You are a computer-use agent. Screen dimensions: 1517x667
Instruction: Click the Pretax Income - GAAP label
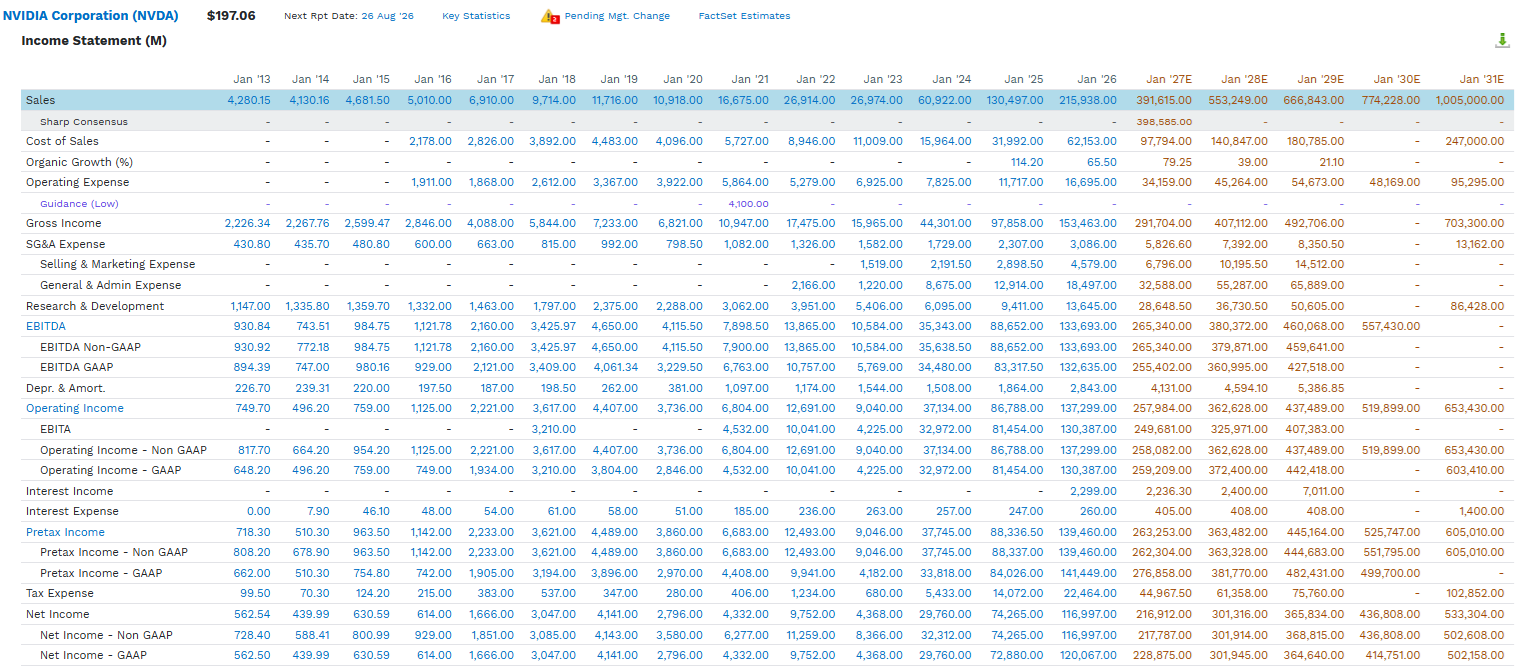coord(101,573)
